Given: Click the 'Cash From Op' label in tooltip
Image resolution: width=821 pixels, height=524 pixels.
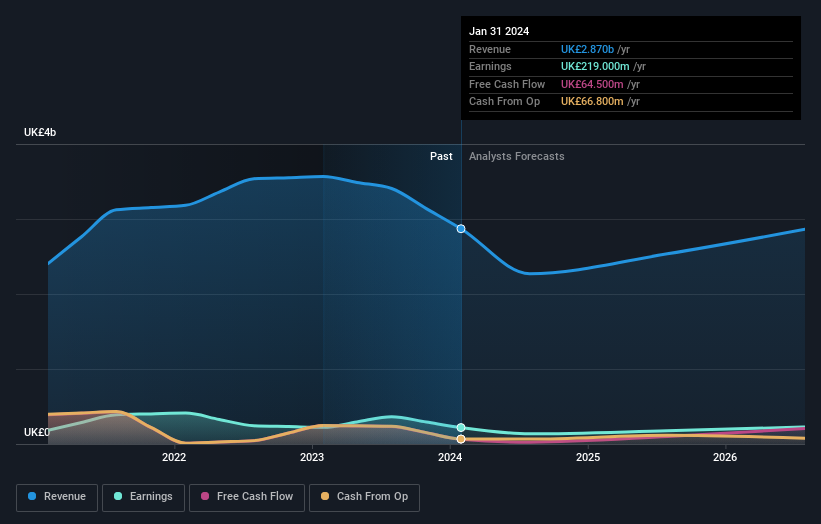Looking at the screenshot, I should click(504, 102).
